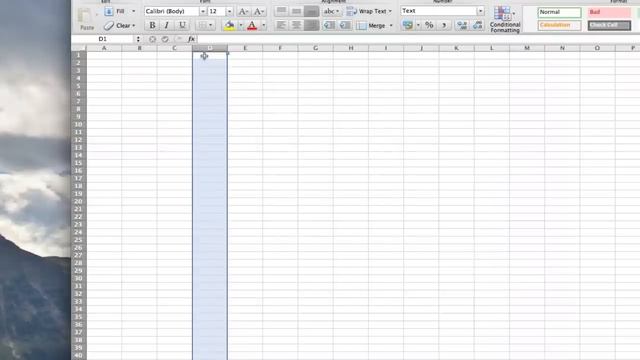The width and height of the screenshot is (640, 360).
Task: Decrease font size with small A button
Action: coord(258,11)
